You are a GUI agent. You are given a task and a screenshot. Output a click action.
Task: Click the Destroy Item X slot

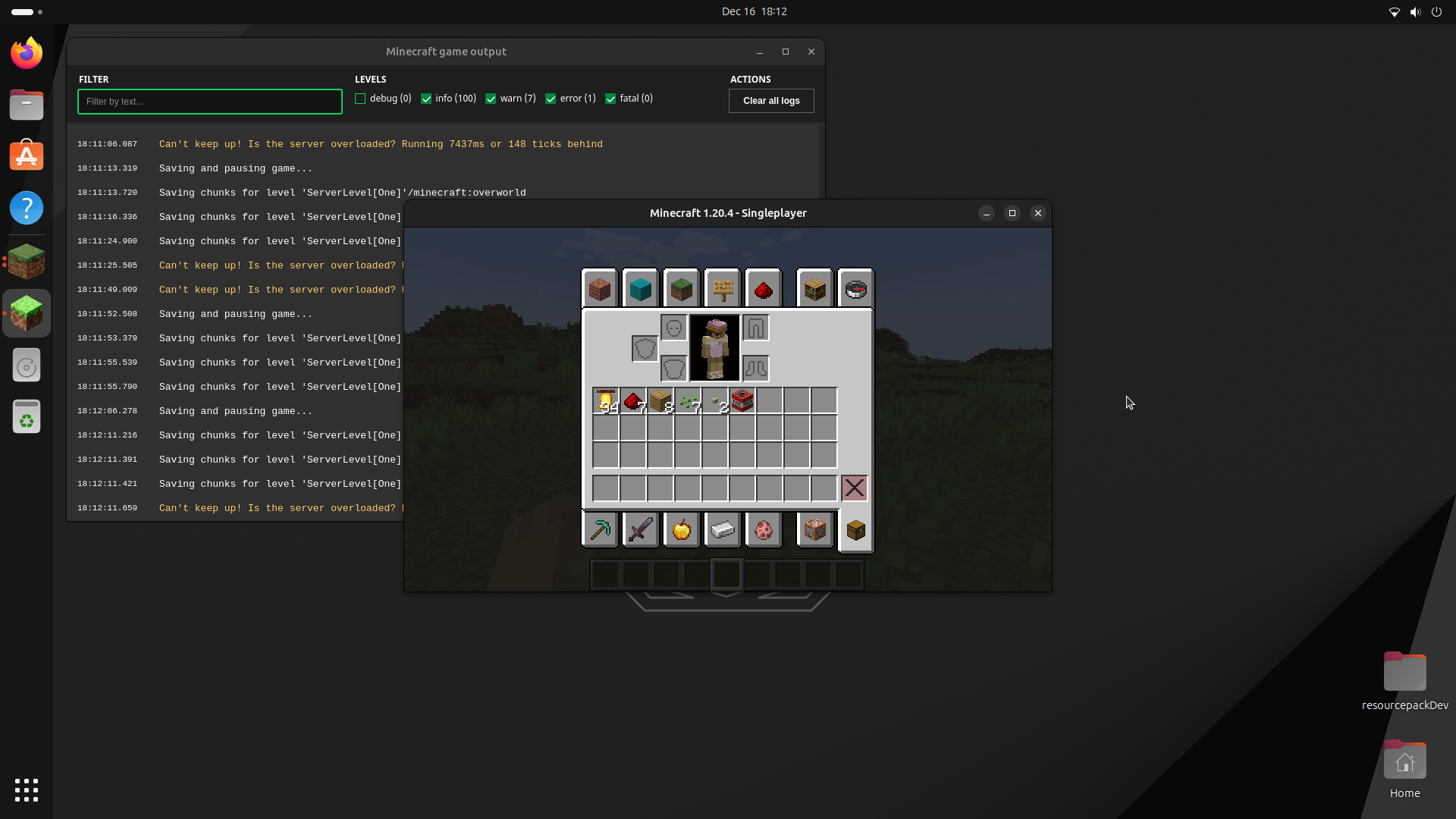pos(855,488)
